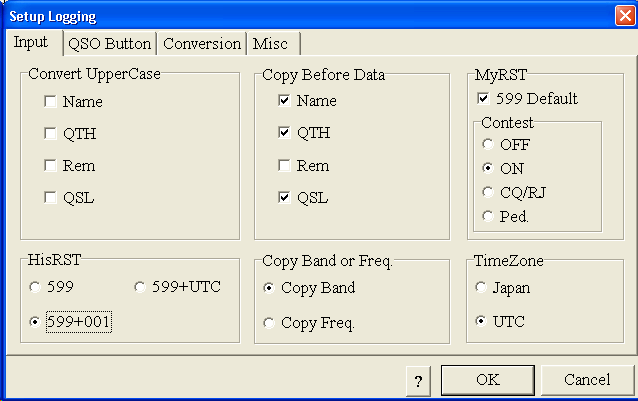Set Contest mode to OFF
Viewport: 638px width, 401px height.
(x=487, y=144)
